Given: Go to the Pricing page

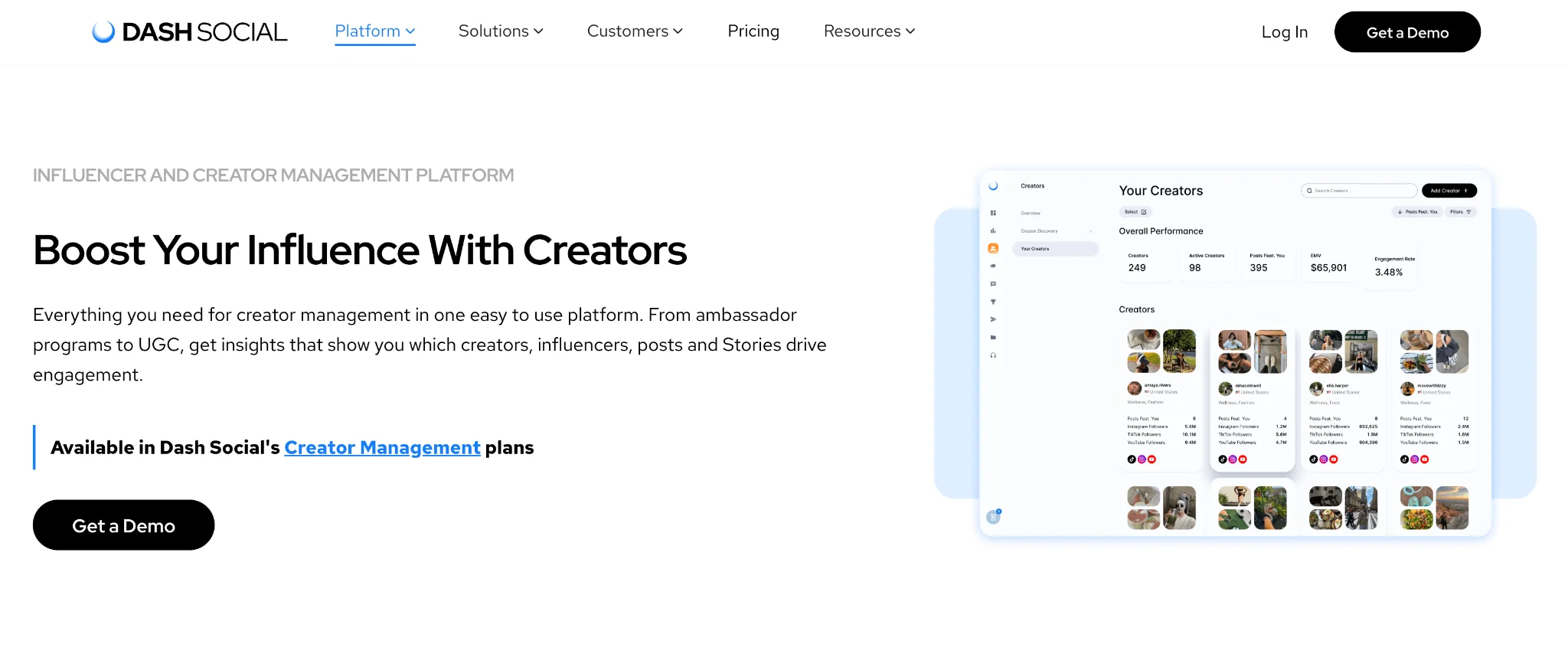Looking at the screenshot, I should (753, 31).
